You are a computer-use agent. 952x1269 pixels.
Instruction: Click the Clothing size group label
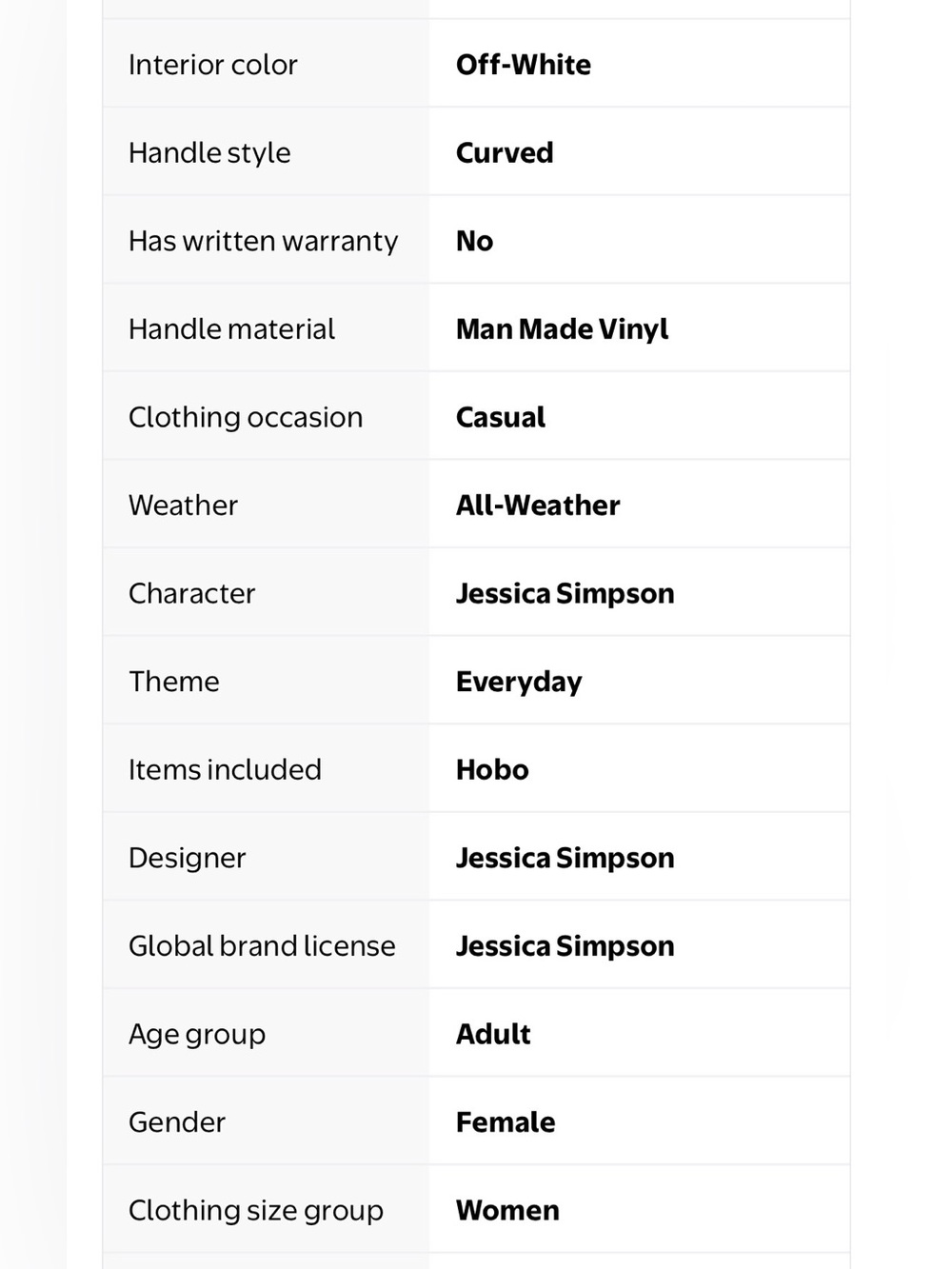256,1210
